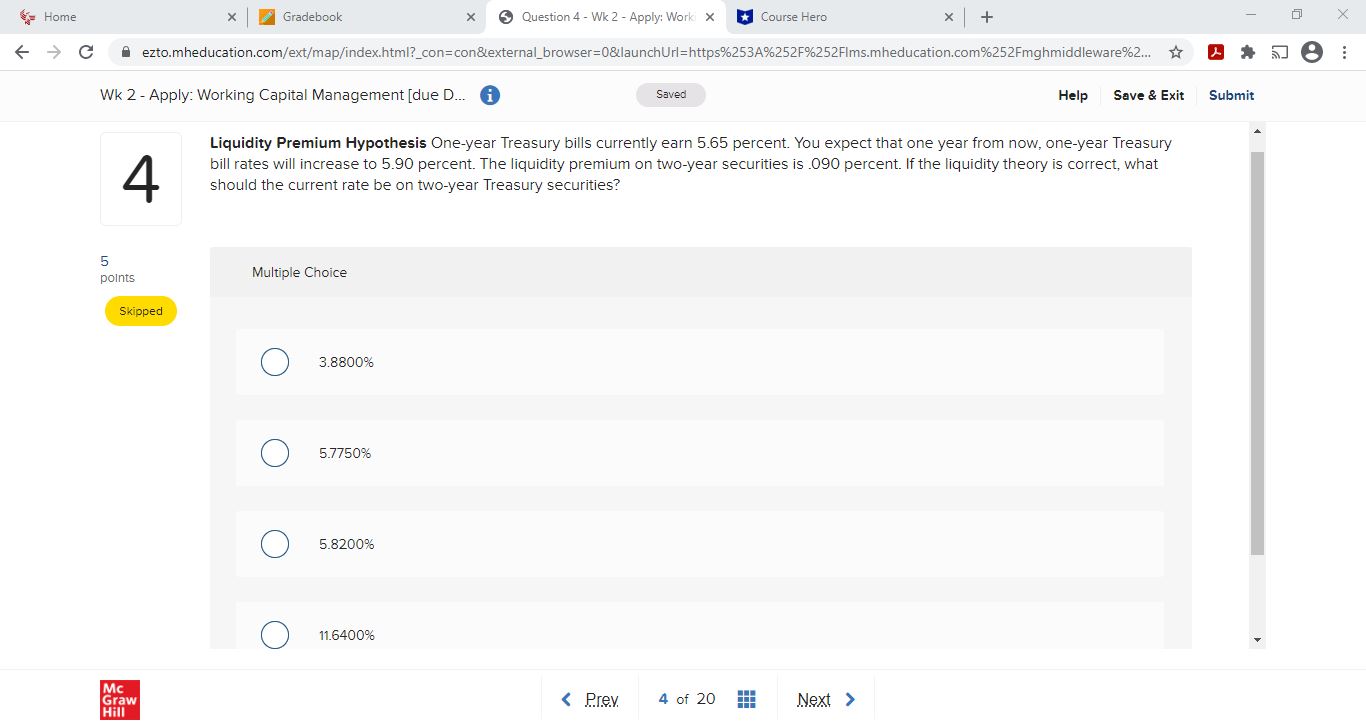The height and width of the screenshot is (728, 1366).
Task: Open the Chrome profile avatar
Action: tap(1312, 52)
